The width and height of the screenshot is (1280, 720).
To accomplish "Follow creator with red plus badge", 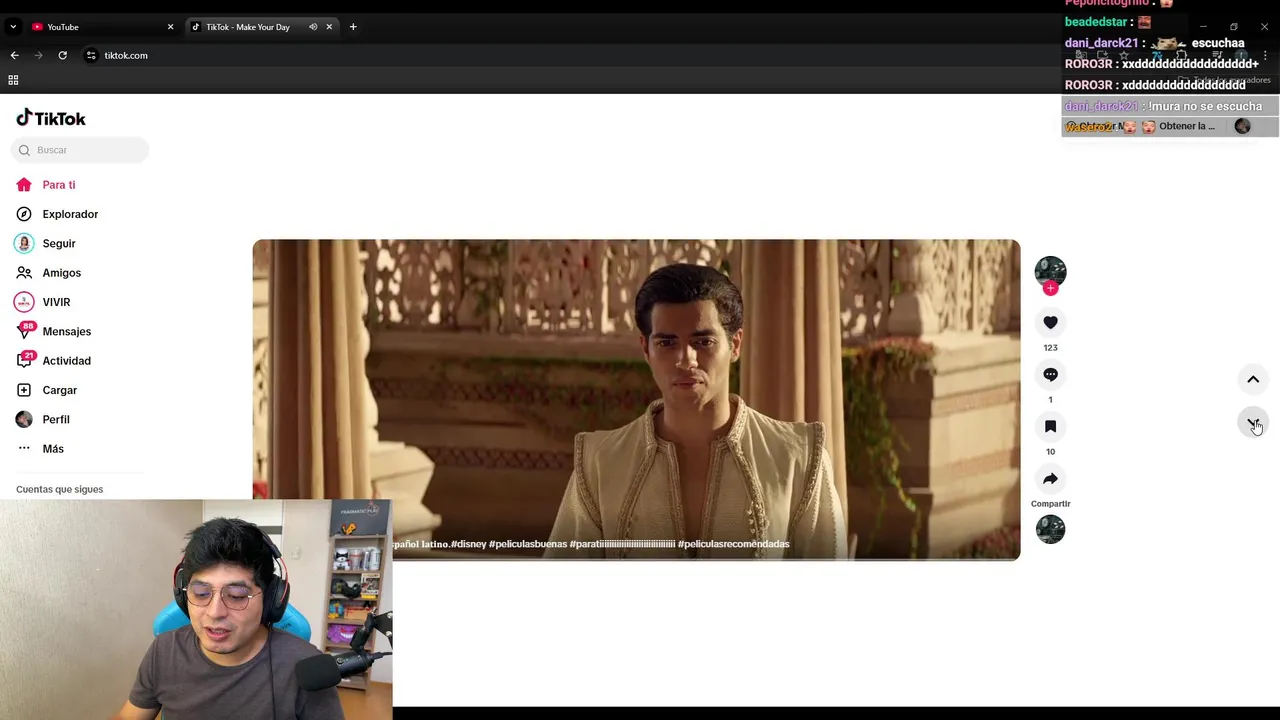I will (1050, 288).
